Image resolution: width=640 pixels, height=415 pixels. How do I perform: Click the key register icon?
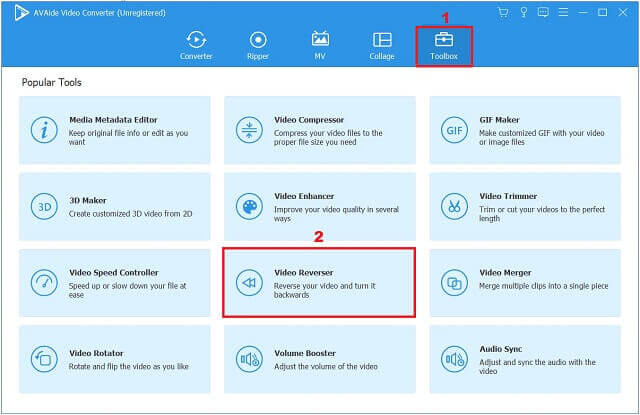(523, 12)
